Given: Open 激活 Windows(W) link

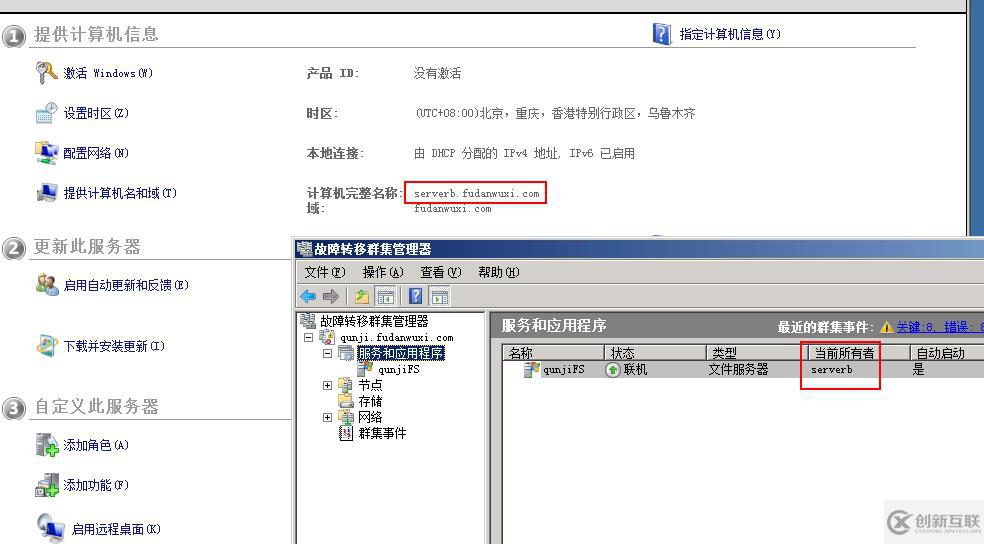Looking at the screenshot, I should (108, 73).
